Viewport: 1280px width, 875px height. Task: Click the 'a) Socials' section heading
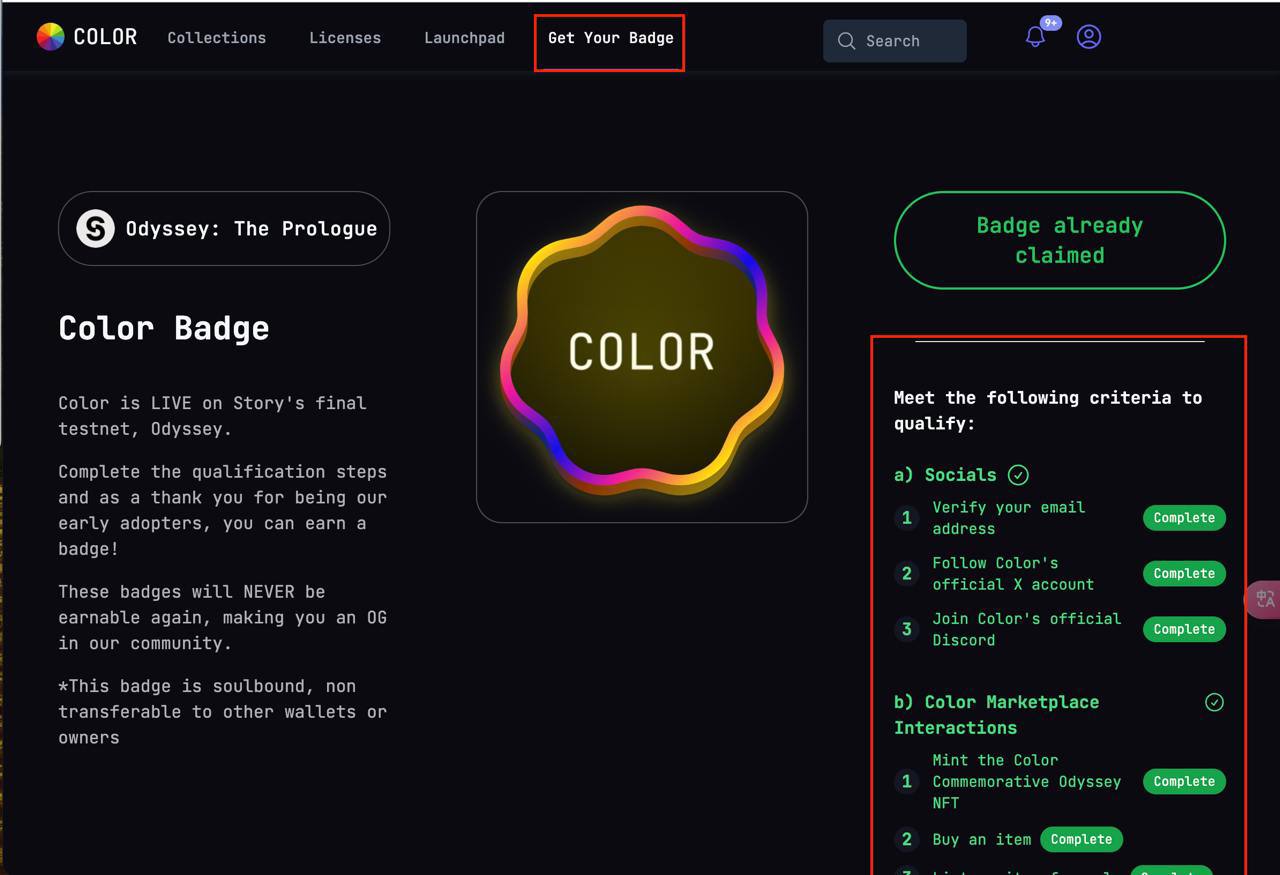[945, 475]
